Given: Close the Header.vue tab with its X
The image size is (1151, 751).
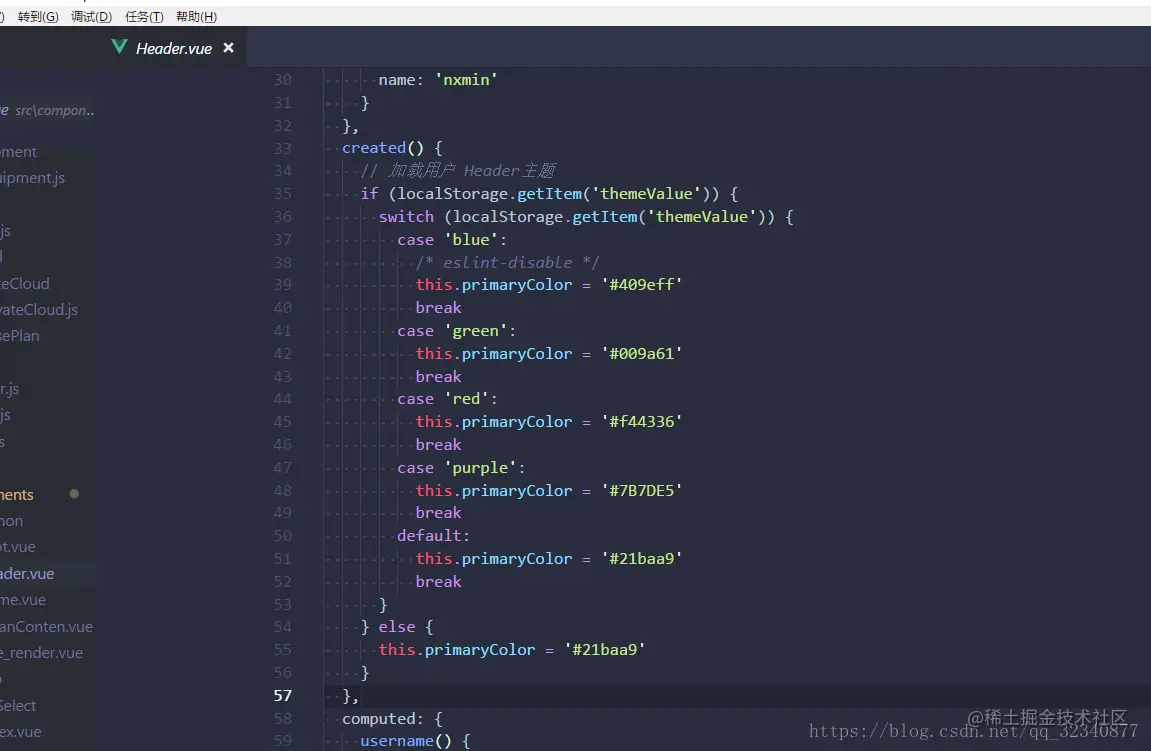Looking at the screenshot, I should click(228, 48).
